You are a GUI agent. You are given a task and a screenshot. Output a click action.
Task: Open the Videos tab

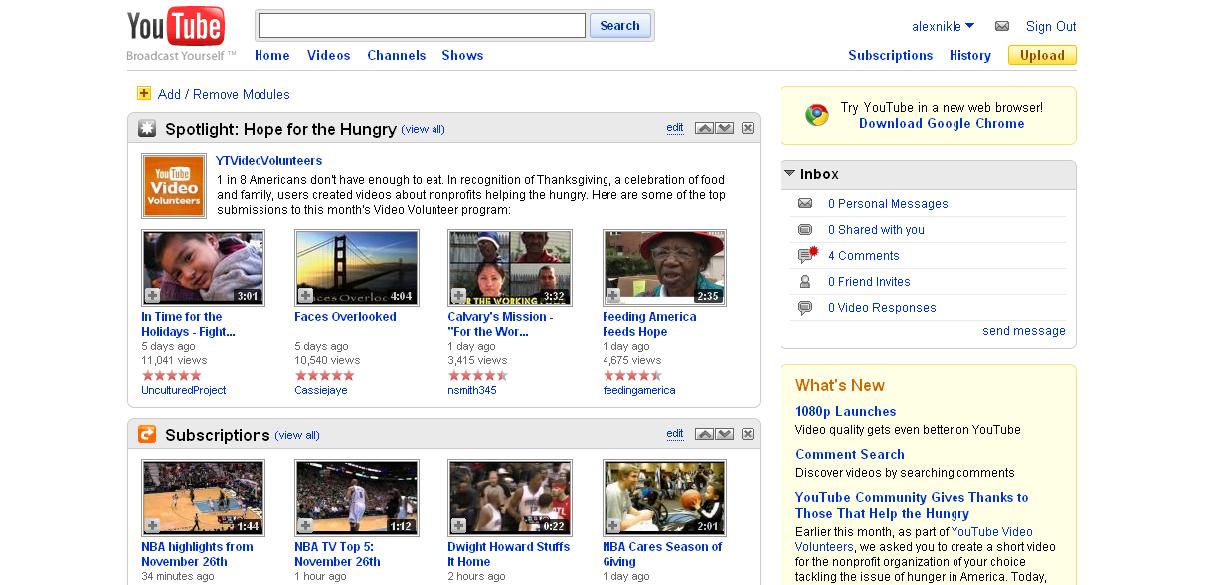click(328, 55)
